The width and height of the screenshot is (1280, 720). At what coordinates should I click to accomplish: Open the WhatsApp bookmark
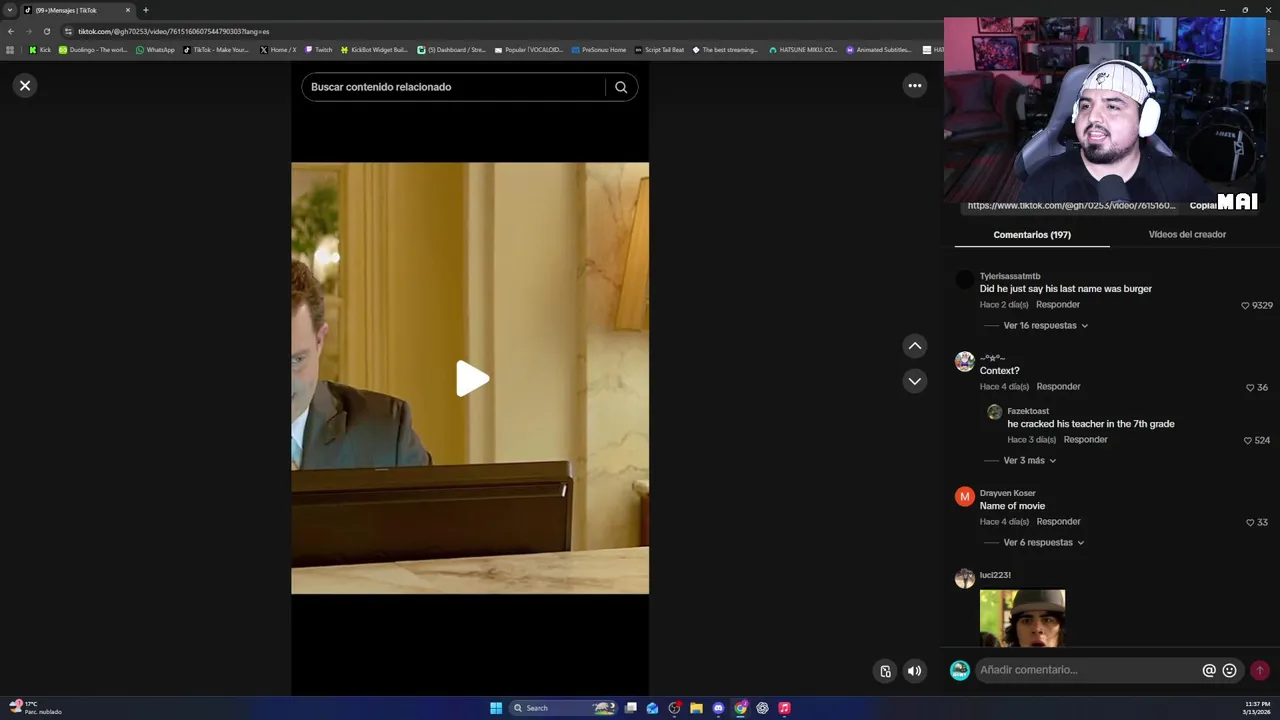pyautogui.click(x=155, y=50)
